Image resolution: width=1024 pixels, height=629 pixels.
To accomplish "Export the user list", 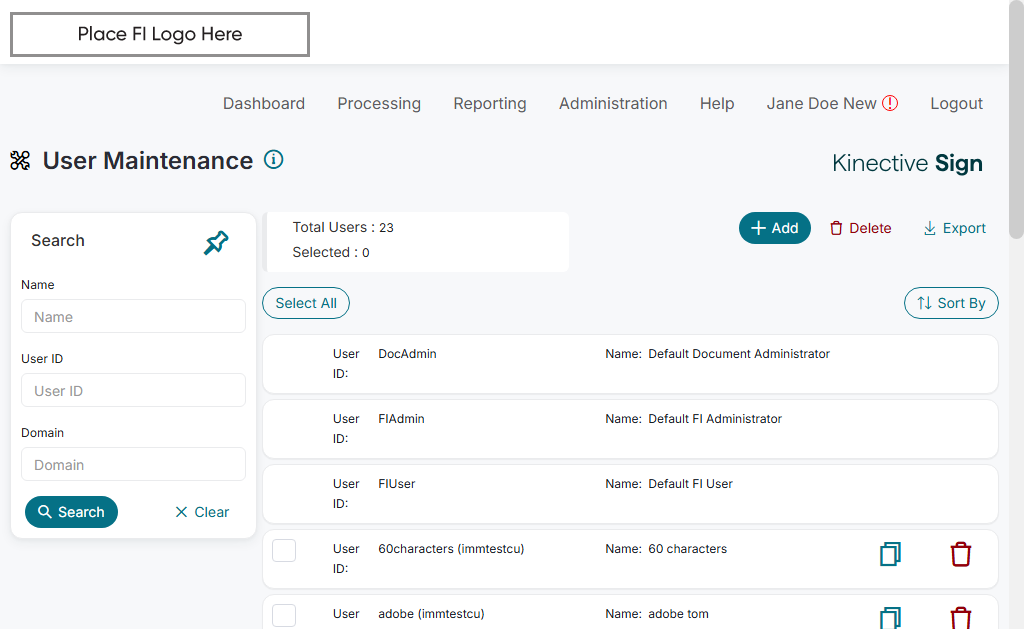I will tap(954, 228).
